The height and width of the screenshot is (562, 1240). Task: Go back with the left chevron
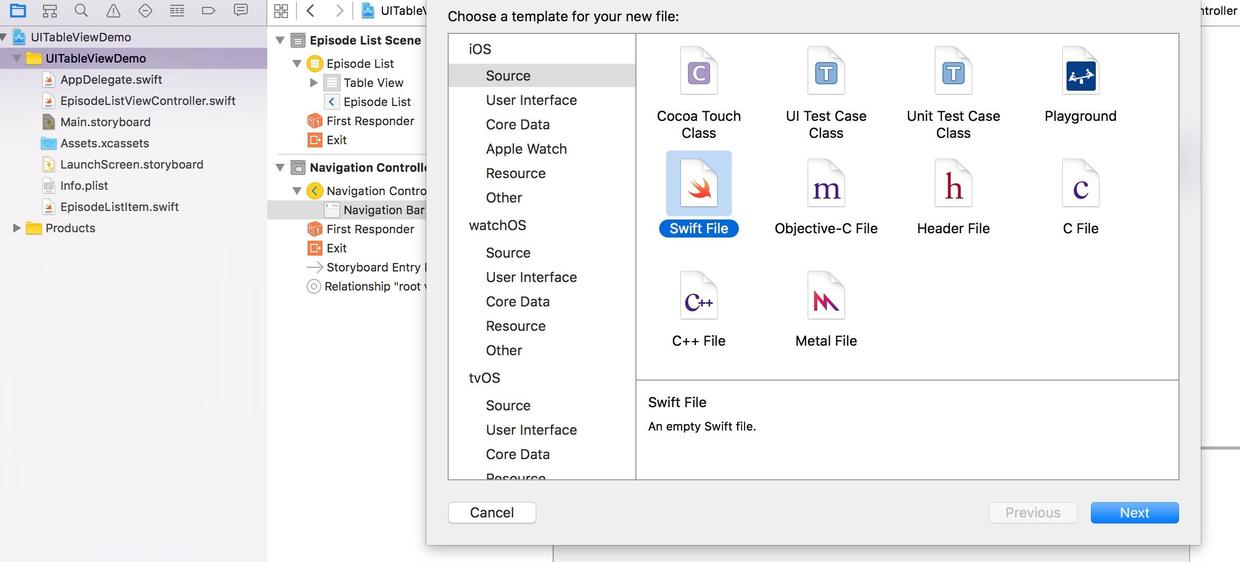pos(311,10)
